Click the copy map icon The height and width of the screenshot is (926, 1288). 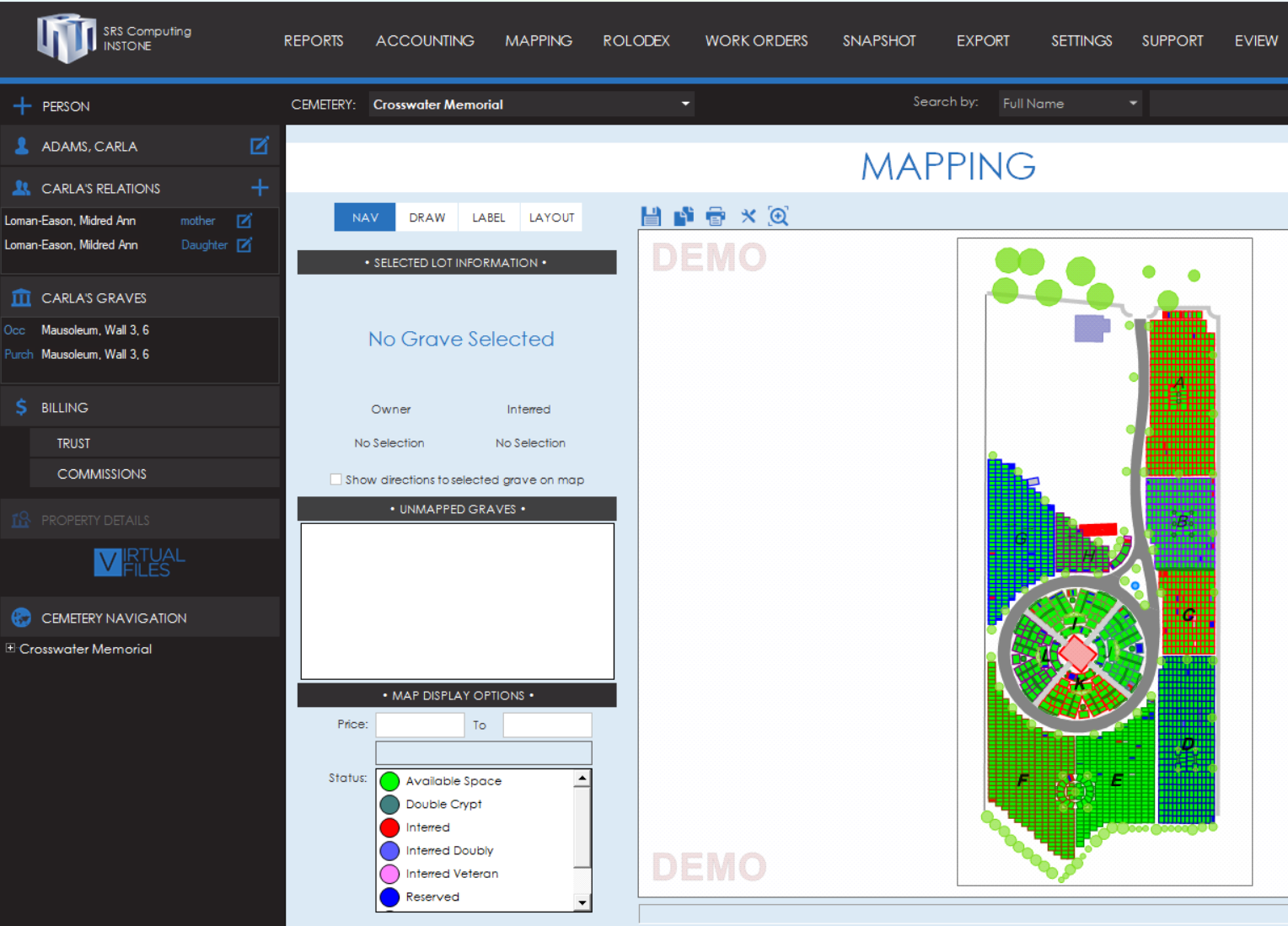[x=684, y=217]
